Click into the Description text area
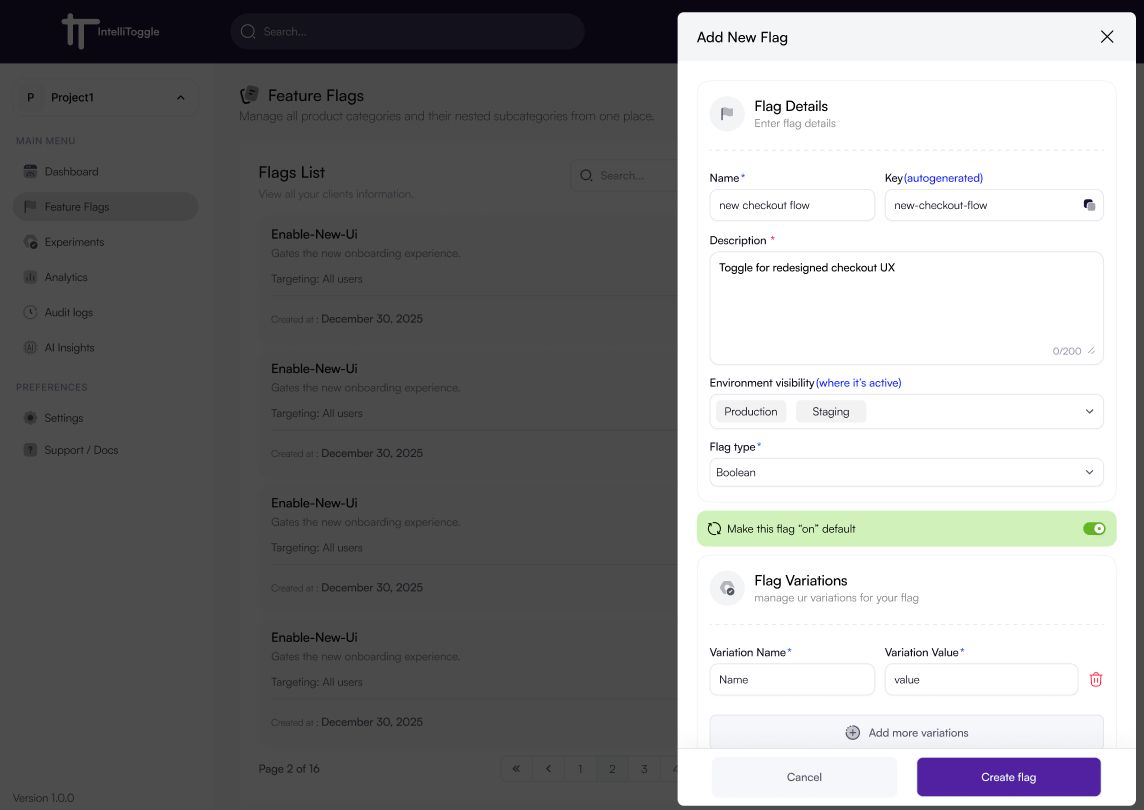Image resolution: width=1144 pixels, height=810 pixels. [905, 307]
